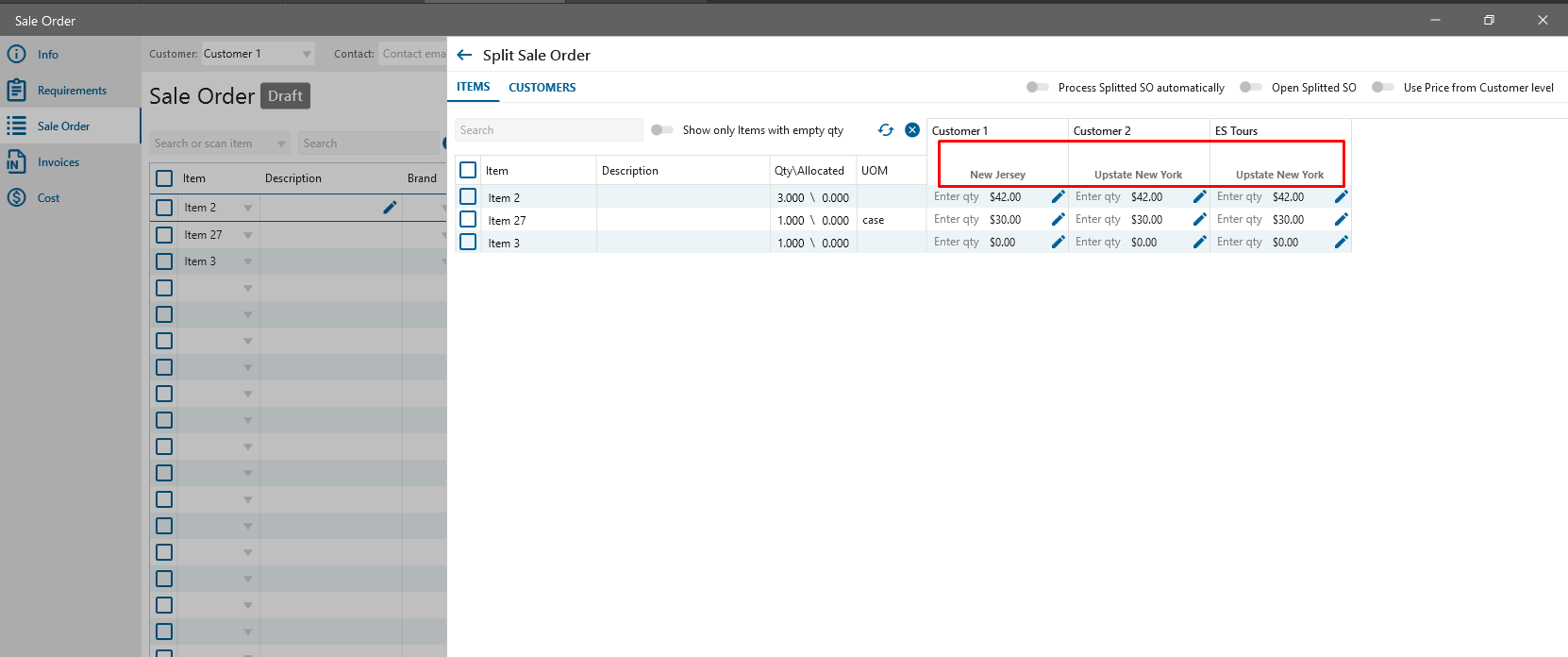This screenshot has width=1568, height=657.
Task: Edit Item 27 price for Customer 2
Action: [1199, 220]
